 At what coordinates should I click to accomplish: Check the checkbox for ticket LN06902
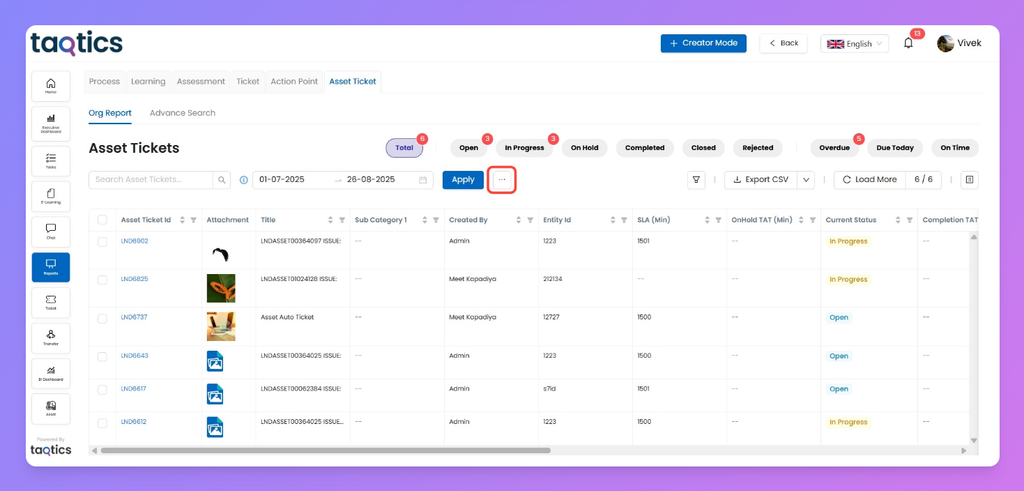102,242
